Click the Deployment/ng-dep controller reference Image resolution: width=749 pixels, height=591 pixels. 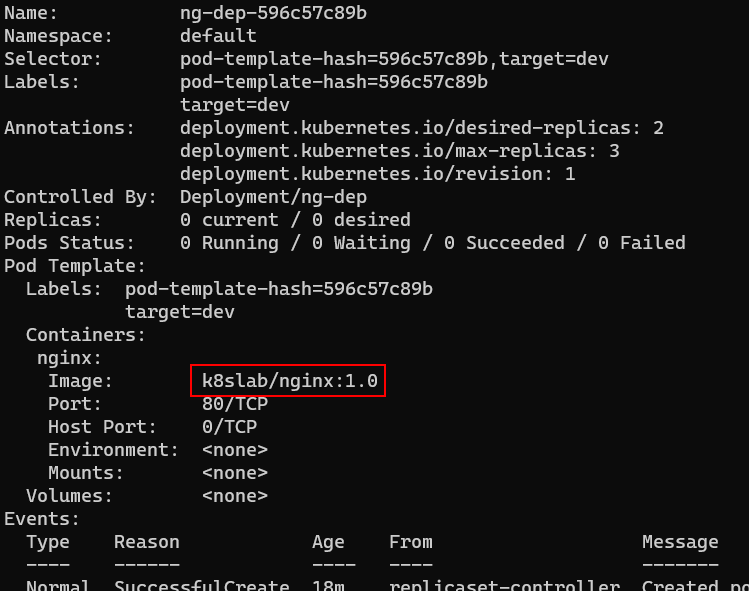(273, 197)
